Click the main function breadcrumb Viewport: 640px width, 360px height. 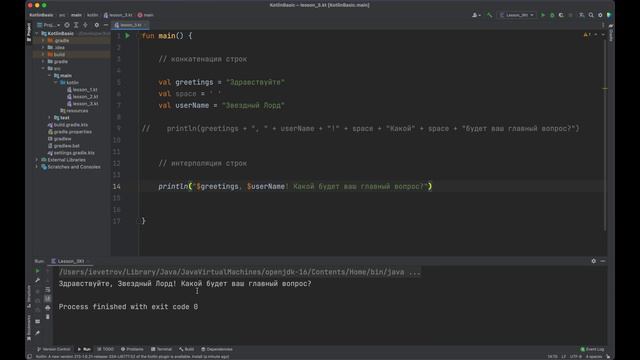point(145,15)
